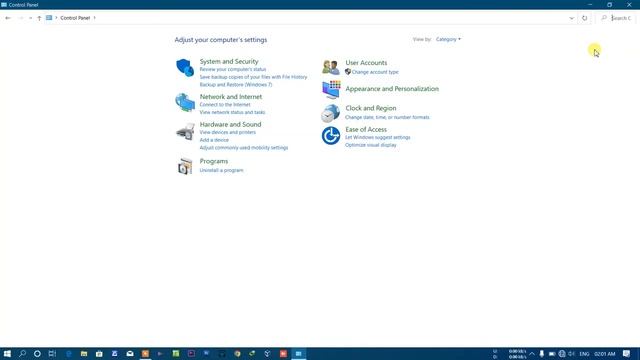Open Backup and Restore (Windows 7)
The width and height of the screenshot is (640, 360).
tap(236, 84)
